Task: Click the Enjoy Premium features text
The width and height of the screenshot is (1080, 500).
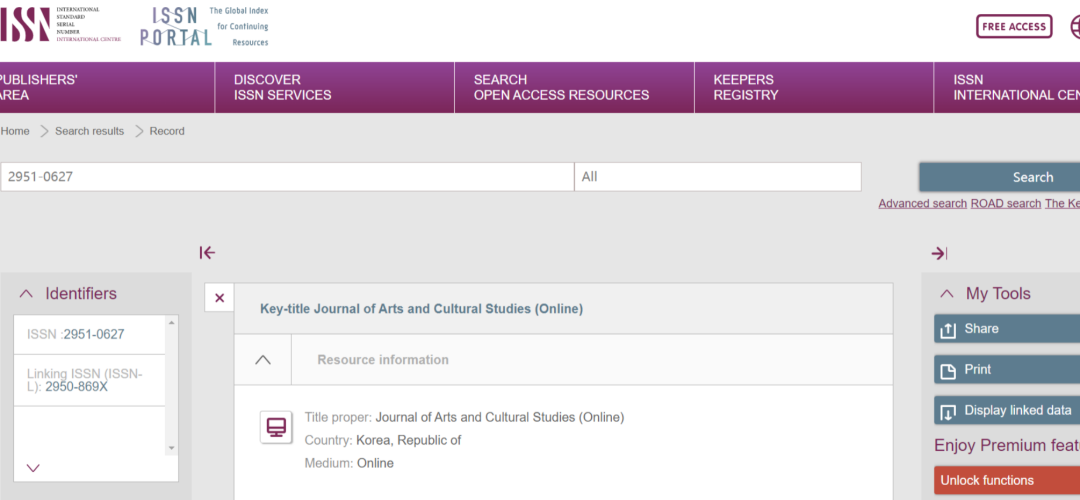Action: 1007,446
